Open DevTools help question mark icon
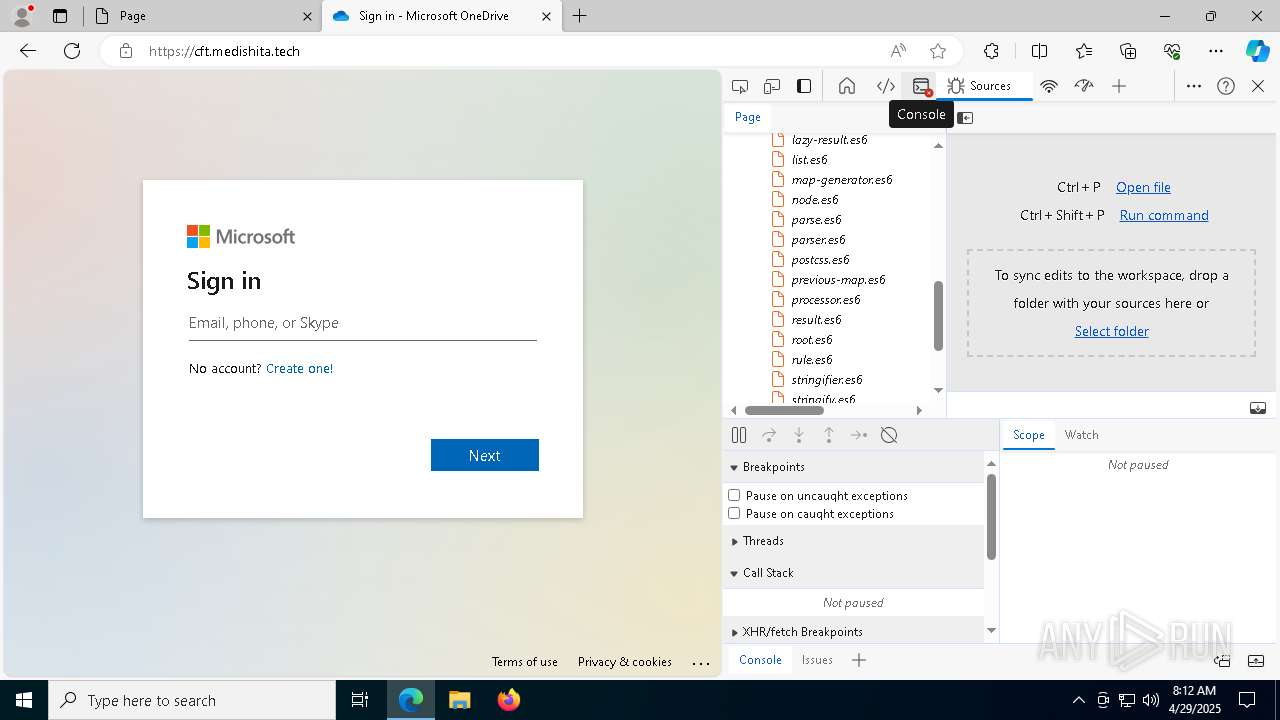 pyautogui.click(x=1226, y=86)
